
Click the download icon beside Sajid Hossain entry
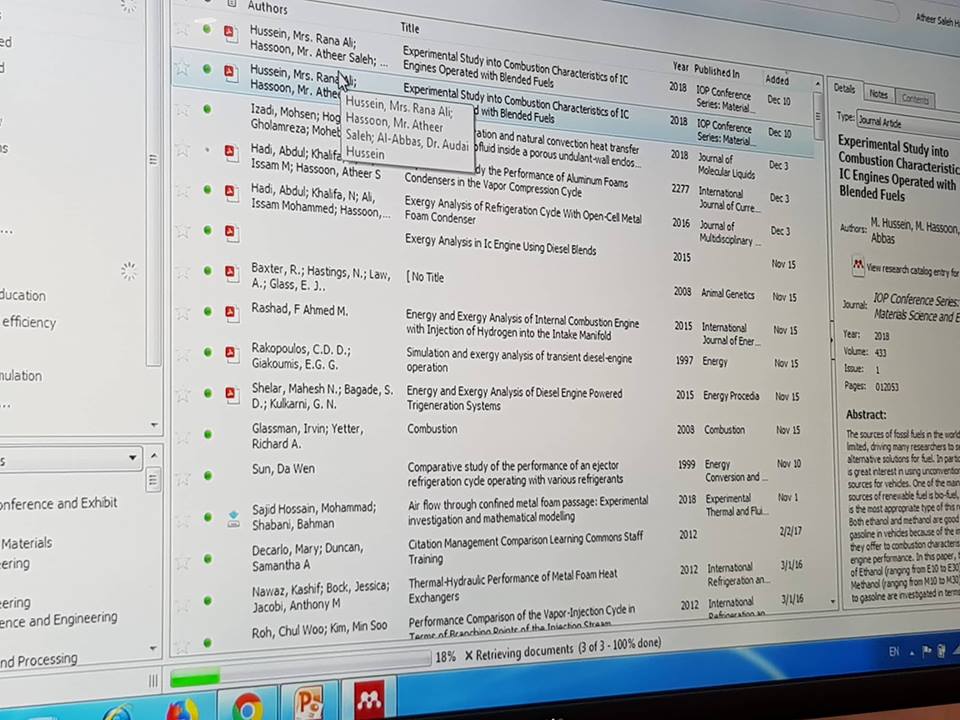(x=233, y=519)
